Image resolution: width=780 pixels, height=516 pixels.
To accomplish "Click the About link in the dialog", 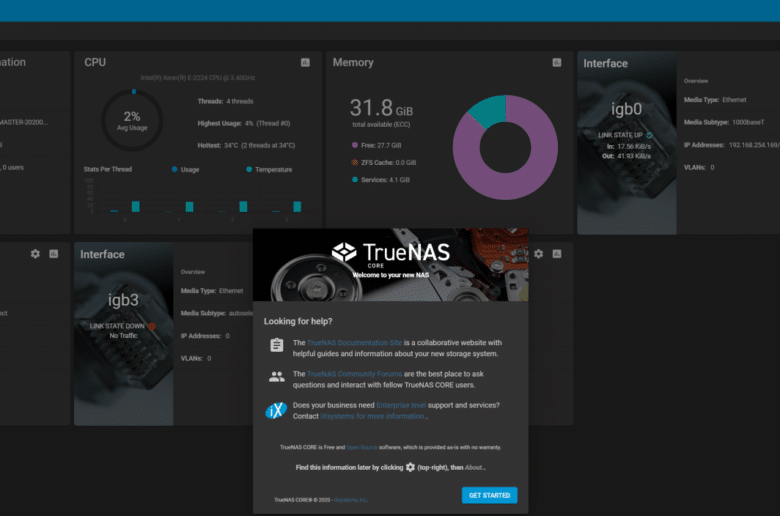I will 474,467.
